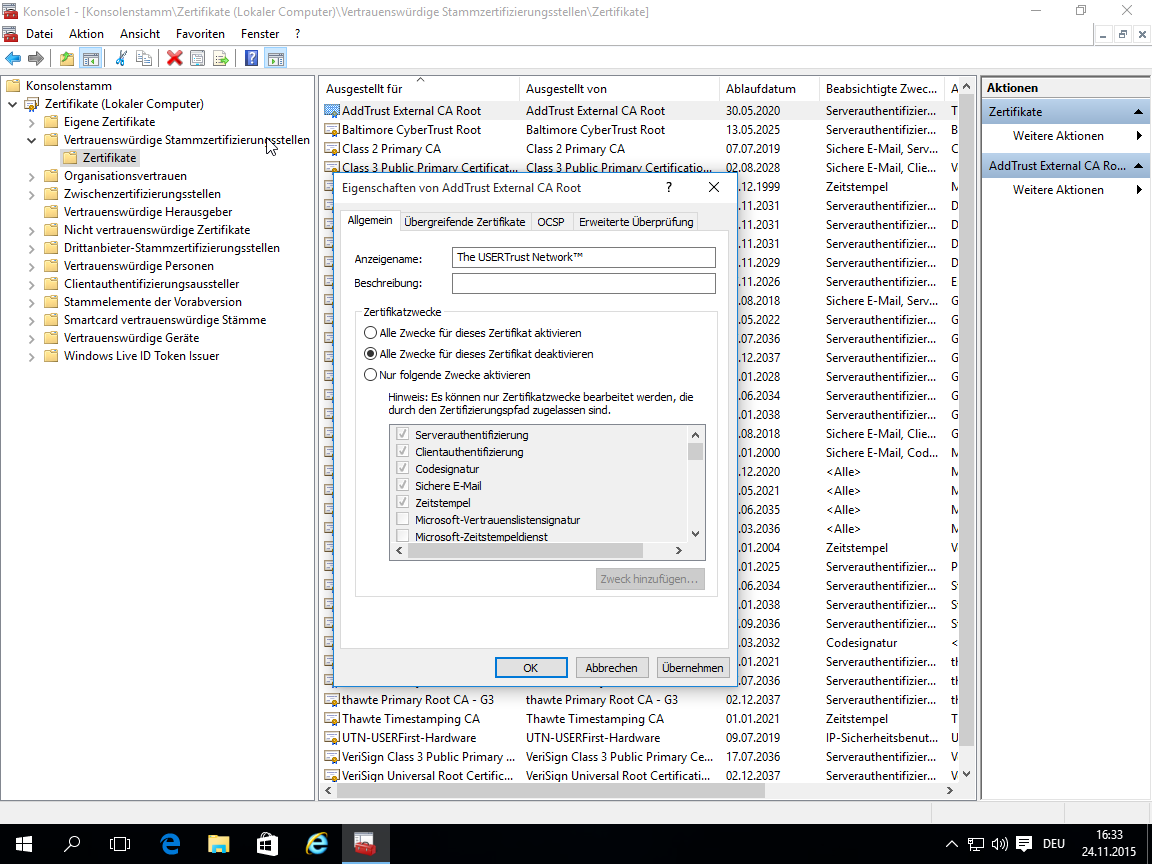Click the UTN-USERFirst-Hardware certificate icon
Screen dimensions: 1152x864
(331, 738)
